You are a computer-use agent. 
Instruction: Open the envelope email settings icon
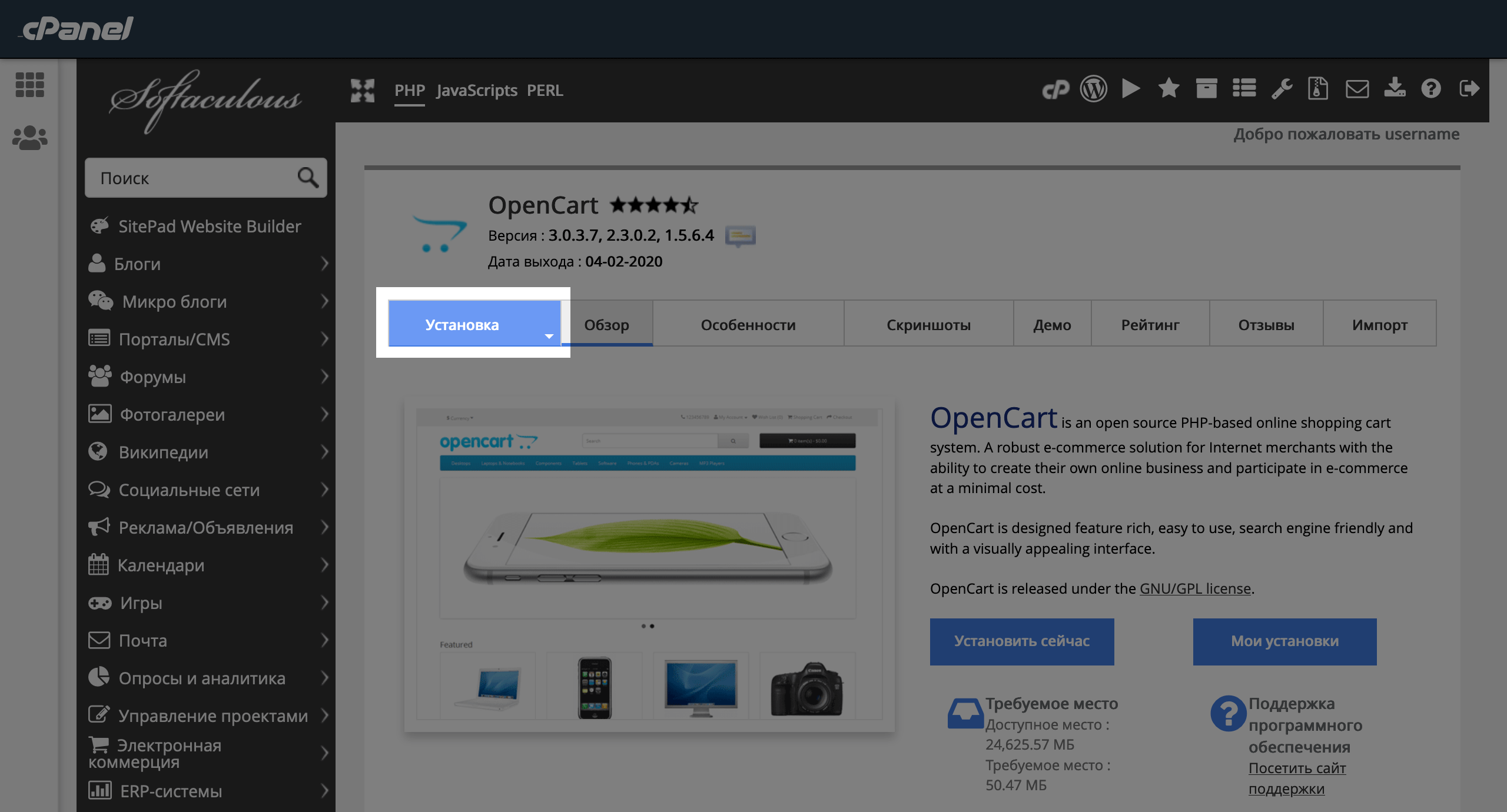coord(1357,89)
